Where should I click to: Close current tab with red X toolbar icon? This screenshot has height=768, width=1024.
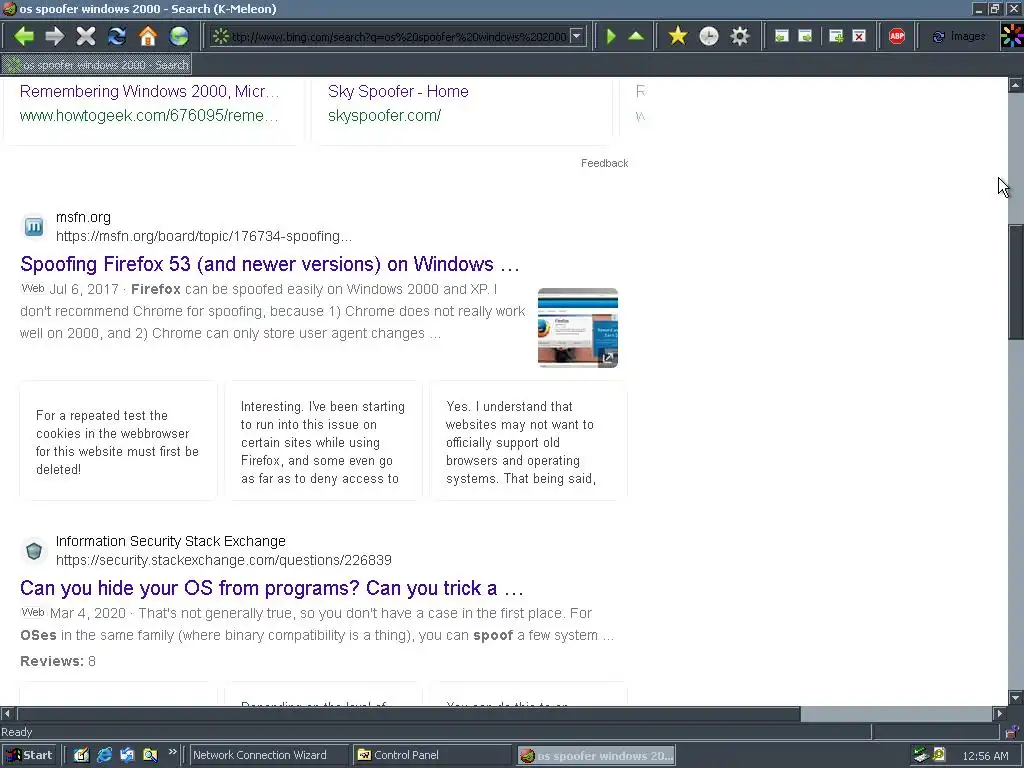(x=859, y=37)
